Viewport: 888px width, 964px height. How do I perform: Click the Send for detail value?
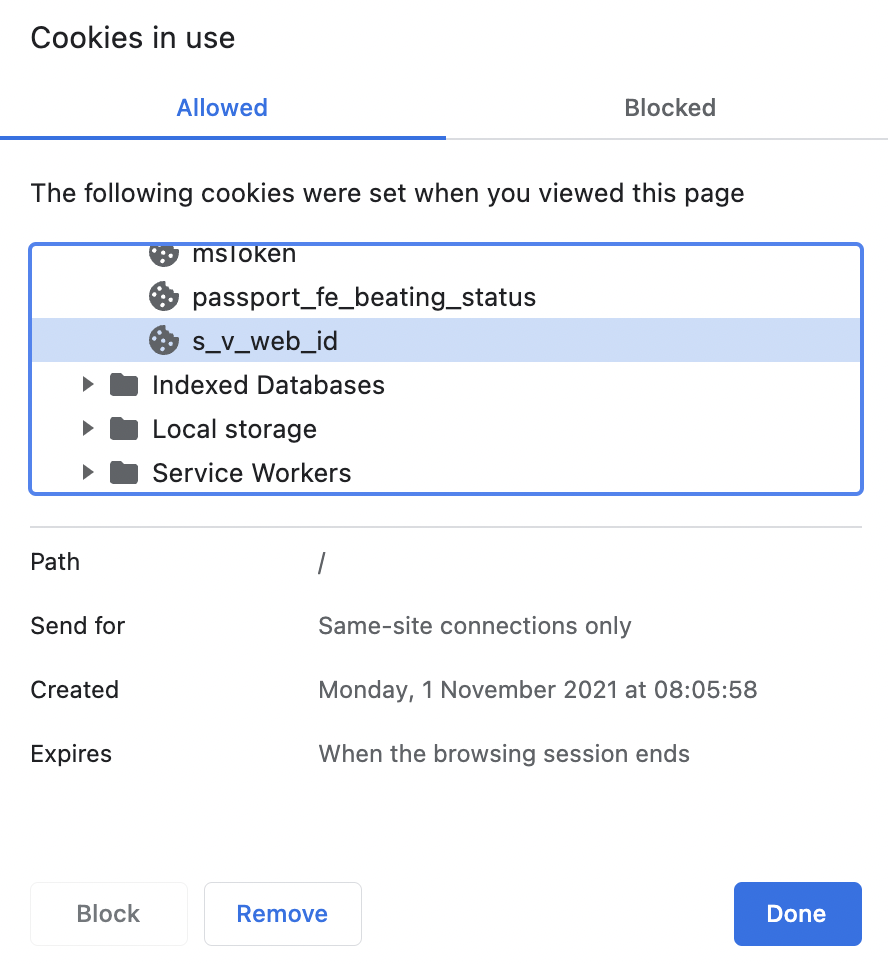tap(474, 626)
